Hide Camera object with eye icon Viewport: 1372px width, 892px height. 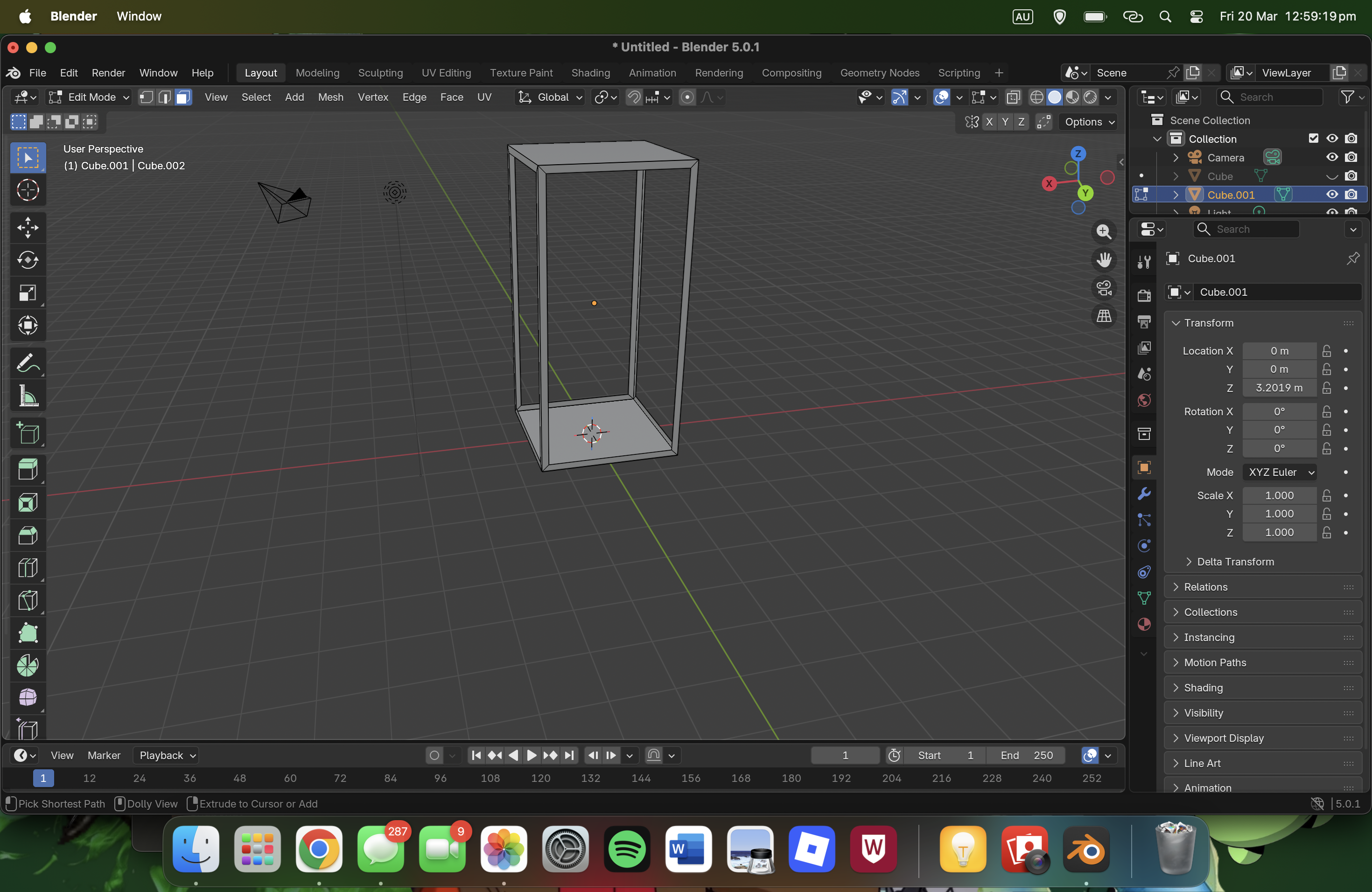pos(1332,157)
